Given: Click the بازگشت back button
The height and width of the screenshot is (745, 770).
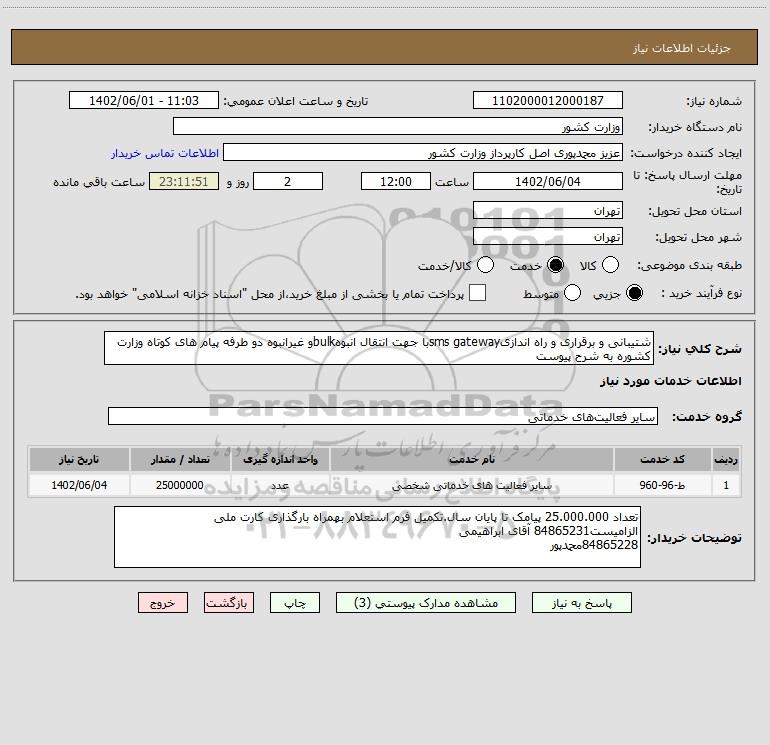Looking at the screenshot, I should pos(229,603).
